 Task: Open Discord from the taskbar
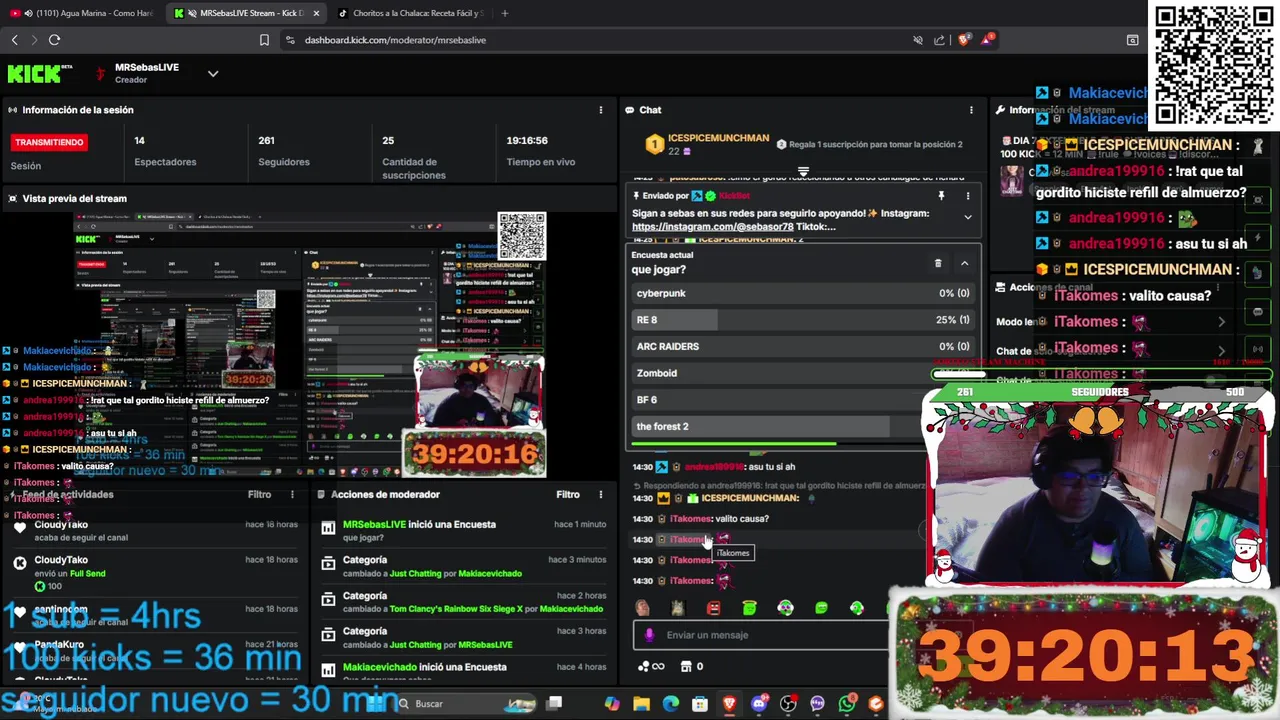pyautogui.click(x=758, y=704)
